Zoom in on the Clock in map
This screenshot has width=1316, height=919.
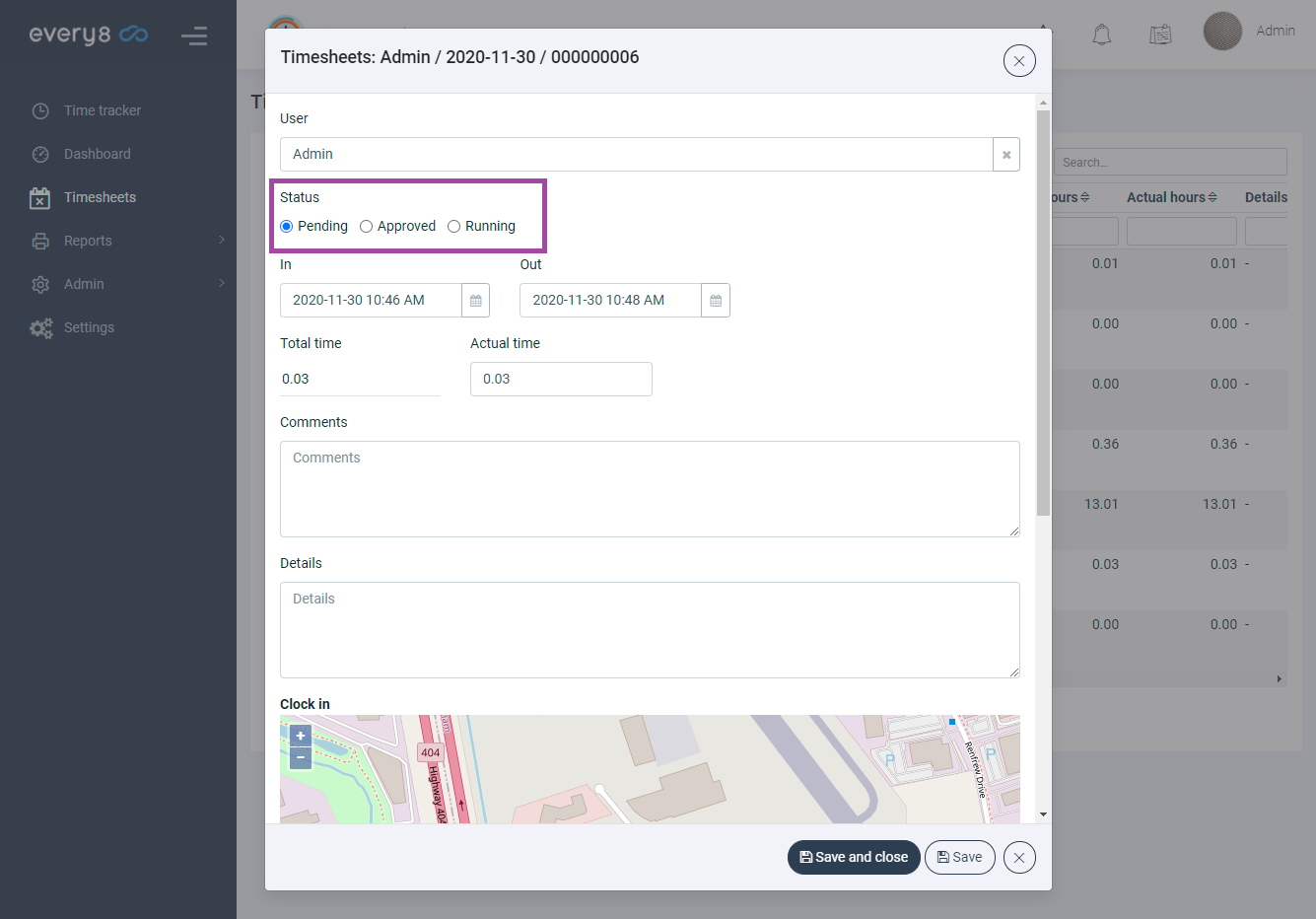301,736
